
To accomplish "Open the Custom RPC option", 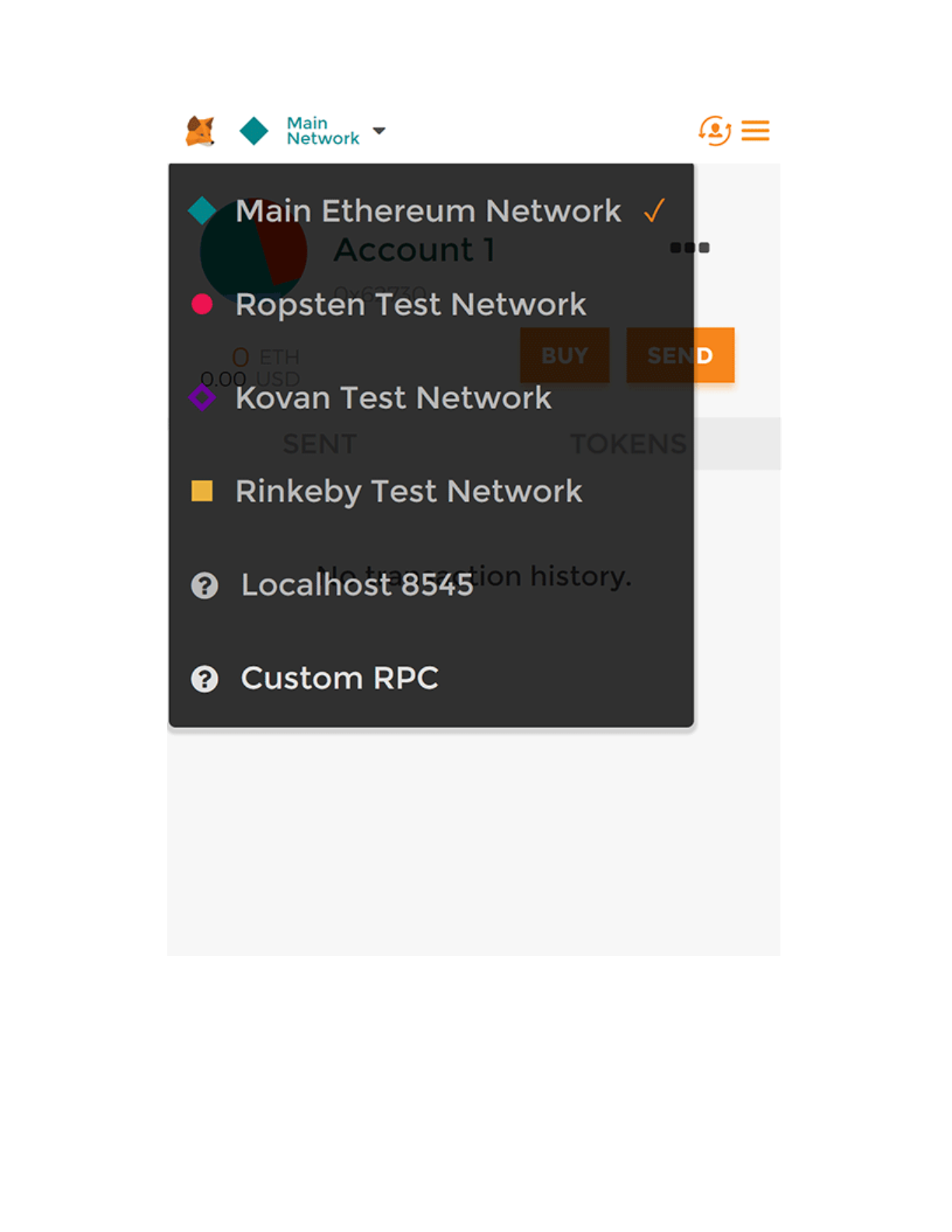I will [x=340, y=678].
